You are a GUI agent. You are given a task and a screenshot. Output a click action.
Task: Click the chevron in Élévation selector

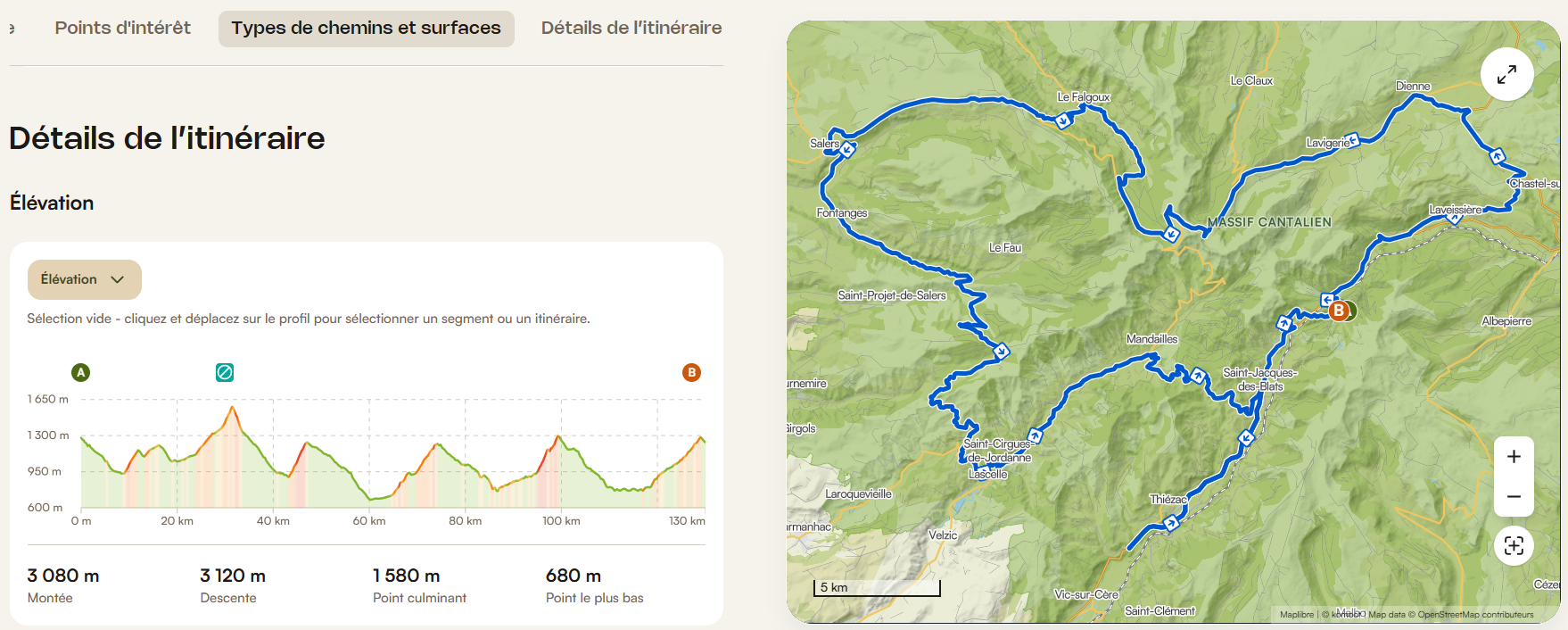[x=118, y=279]
